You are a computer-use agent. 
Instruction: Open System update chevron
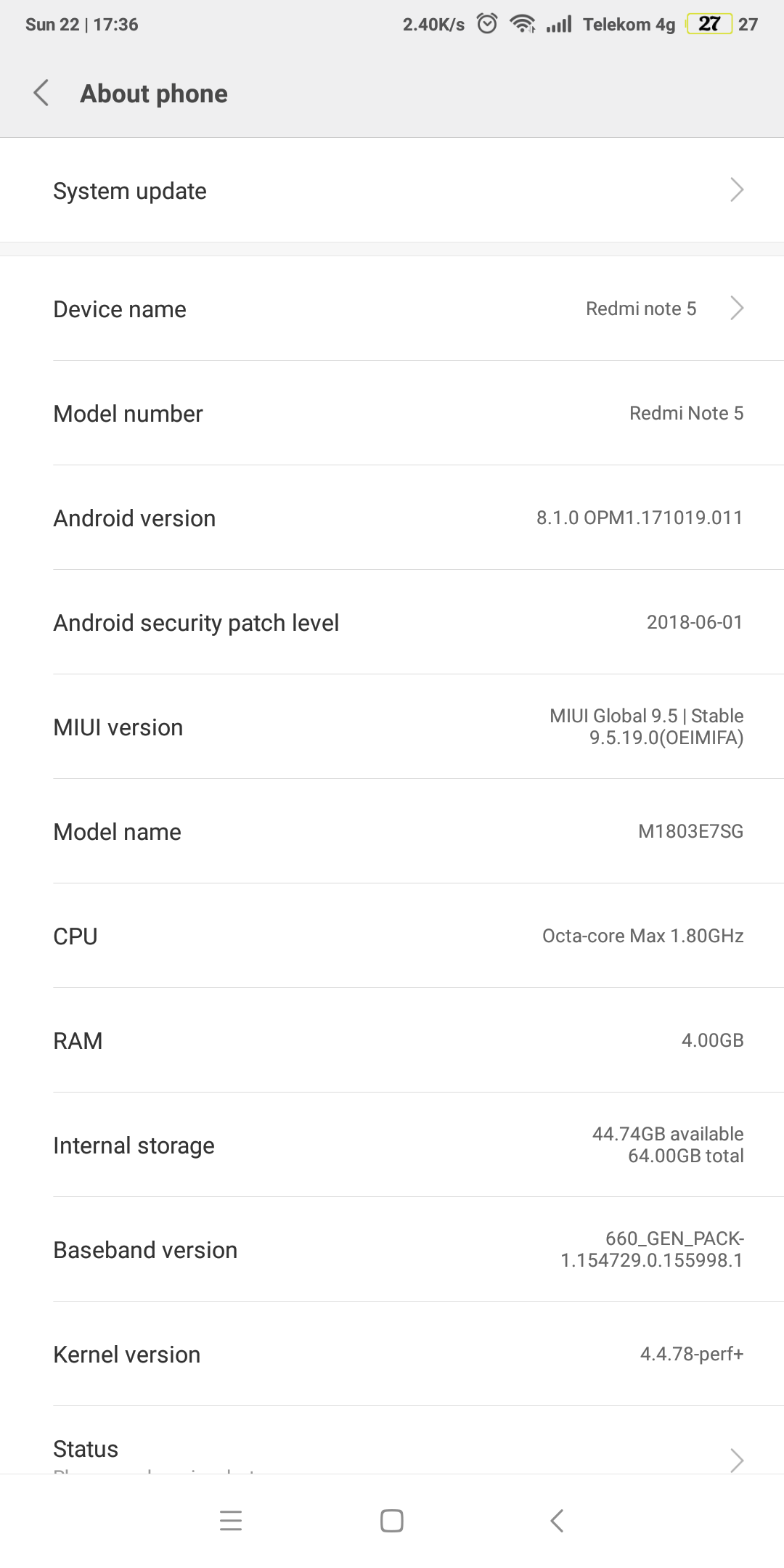coord(736,190)
